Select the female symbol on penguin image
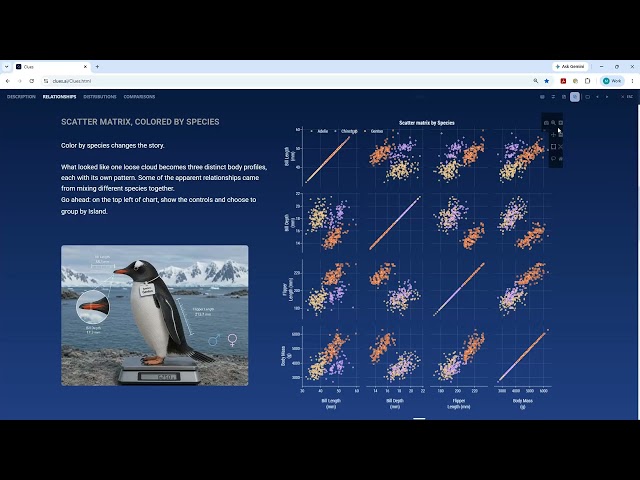640x480 pixels. 232,340
